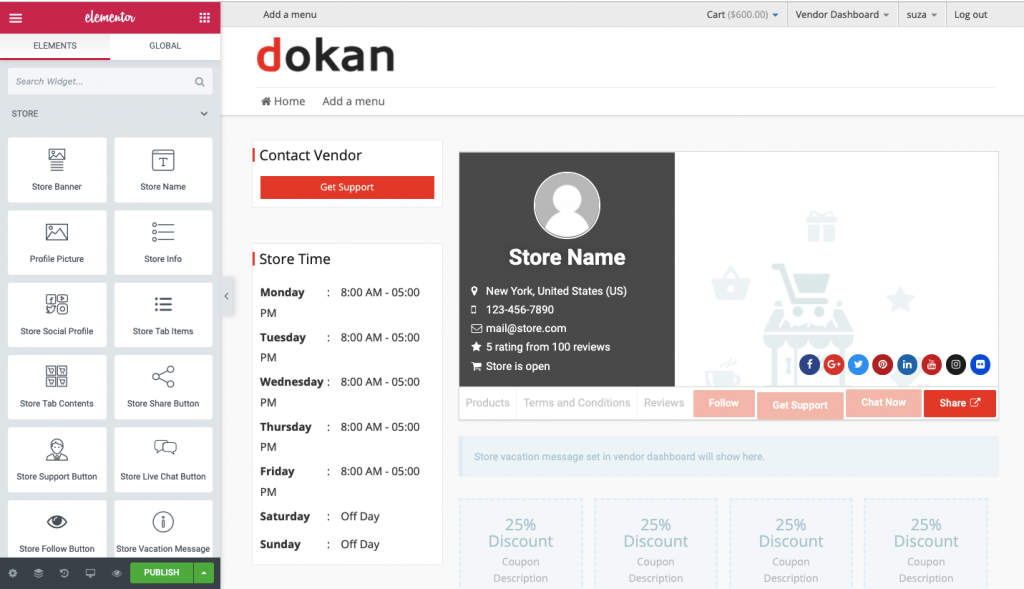Viewport: 1024px width, 589px height.
Task: Collapse the Elementor side panel arrow
Action: [x=227, y=296]
